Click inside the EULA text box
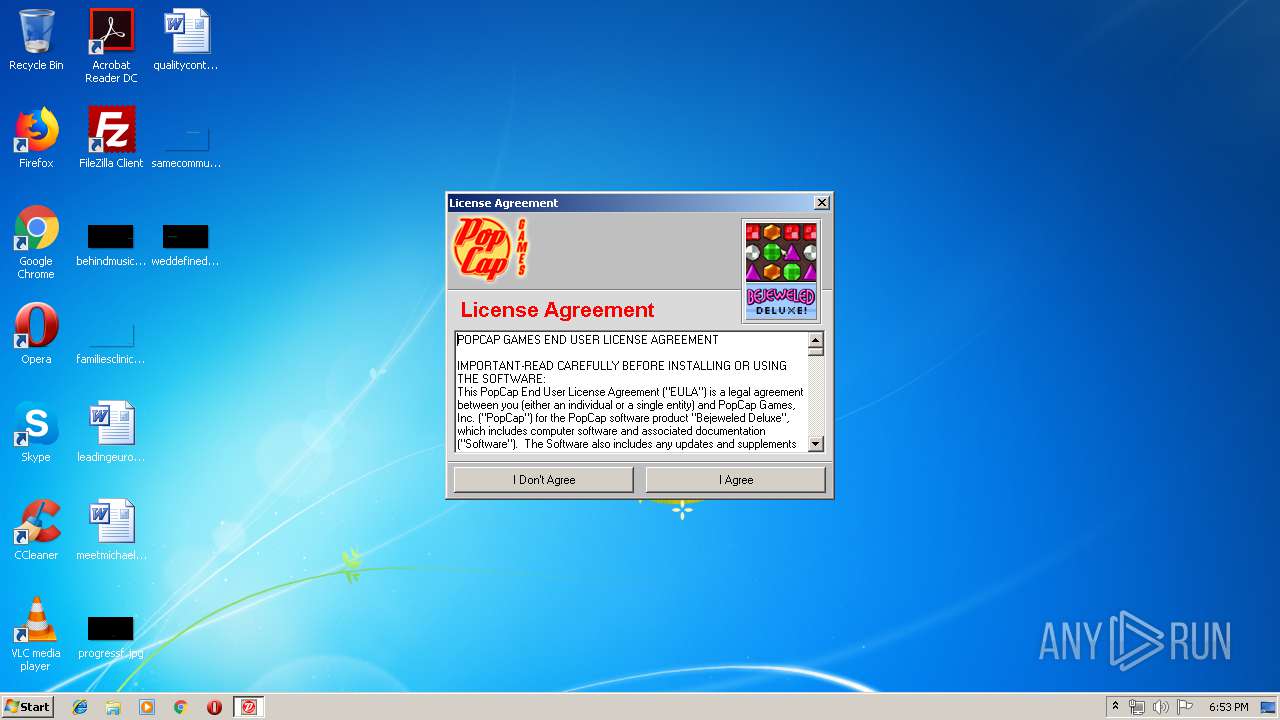The image size is (1280, 720). click(x=631, y=392)
